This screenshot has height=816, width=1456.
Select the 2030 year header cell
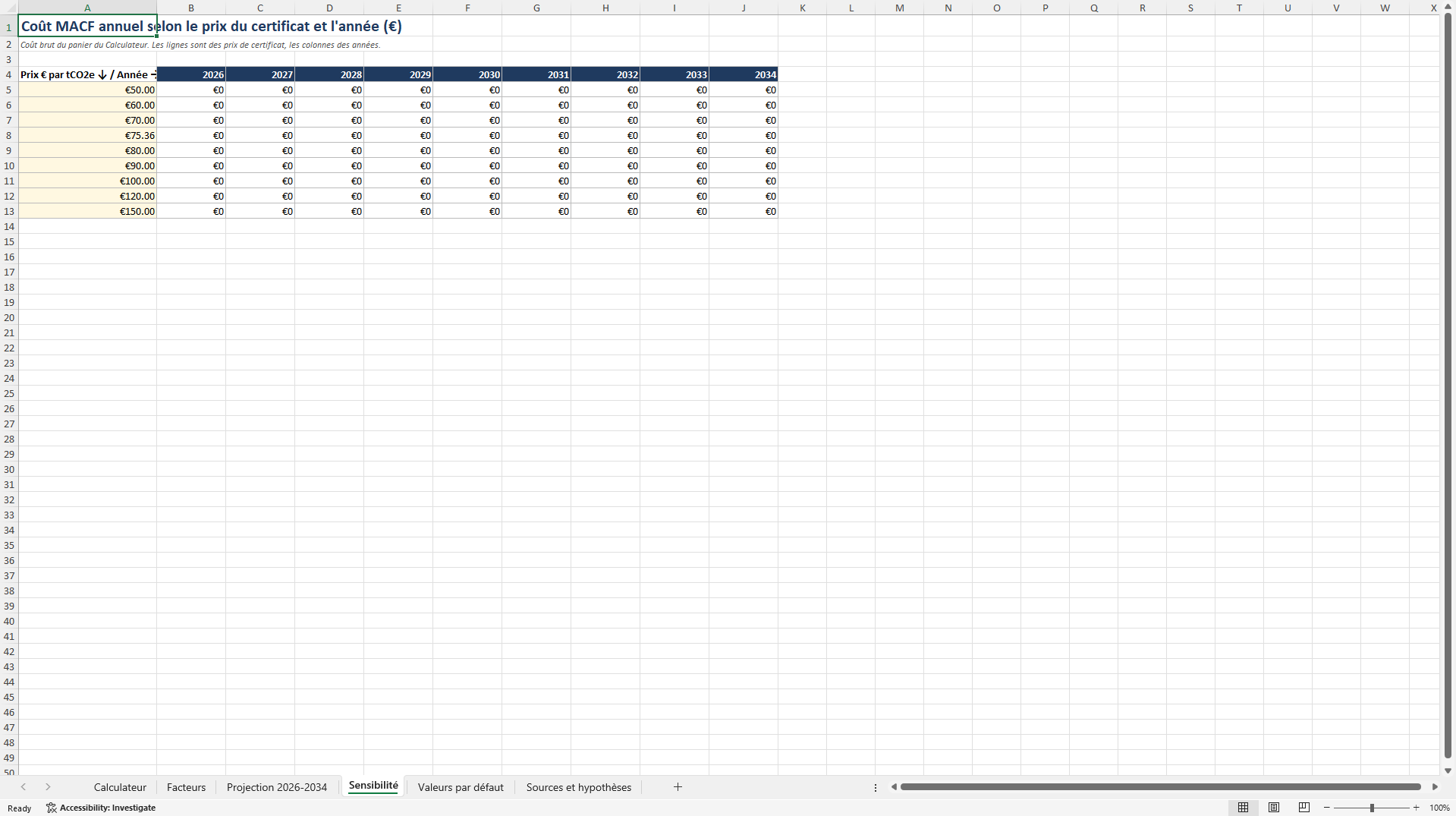[x=467, y=74]
